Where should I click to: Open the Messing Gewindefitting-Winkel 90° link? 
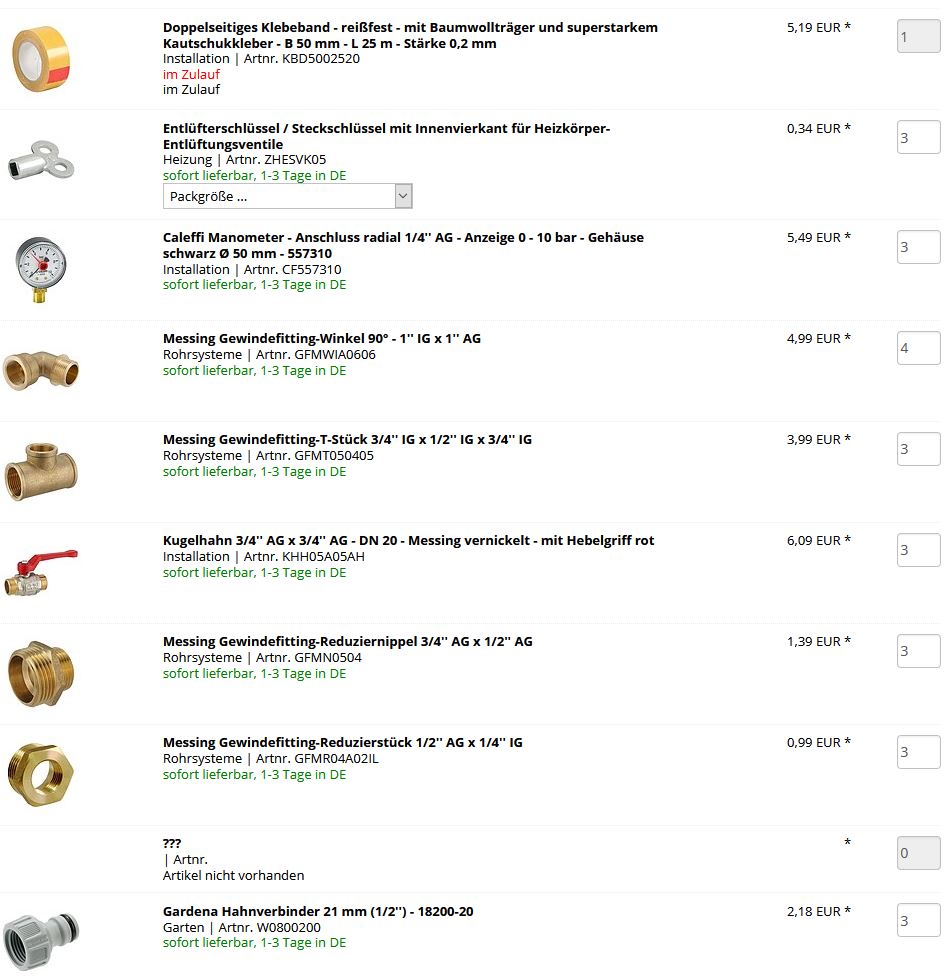tap(322, 338)
